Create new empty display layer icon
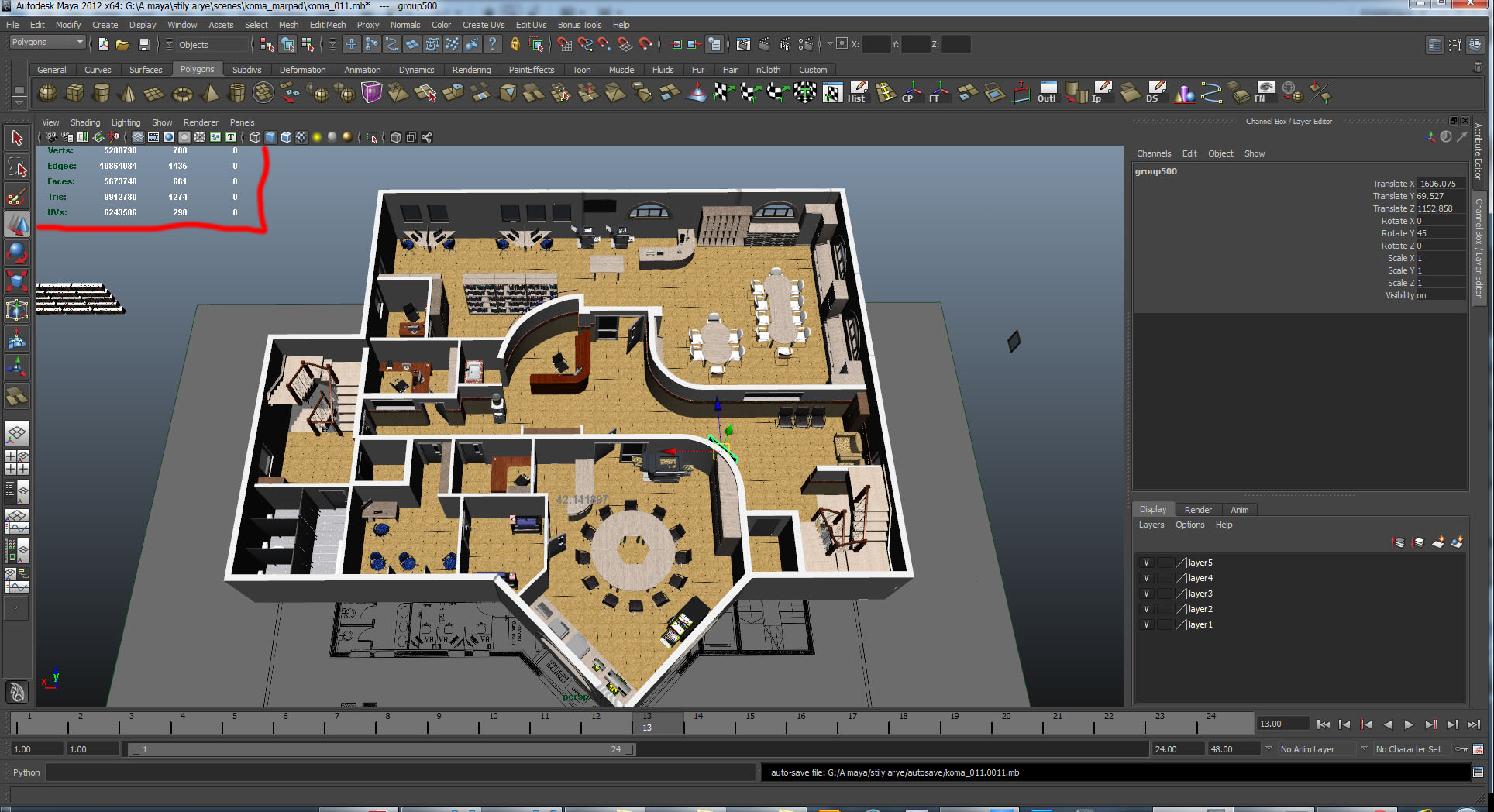The height and width of the screenshot is (812, 1494). (x=1437, y=542)
